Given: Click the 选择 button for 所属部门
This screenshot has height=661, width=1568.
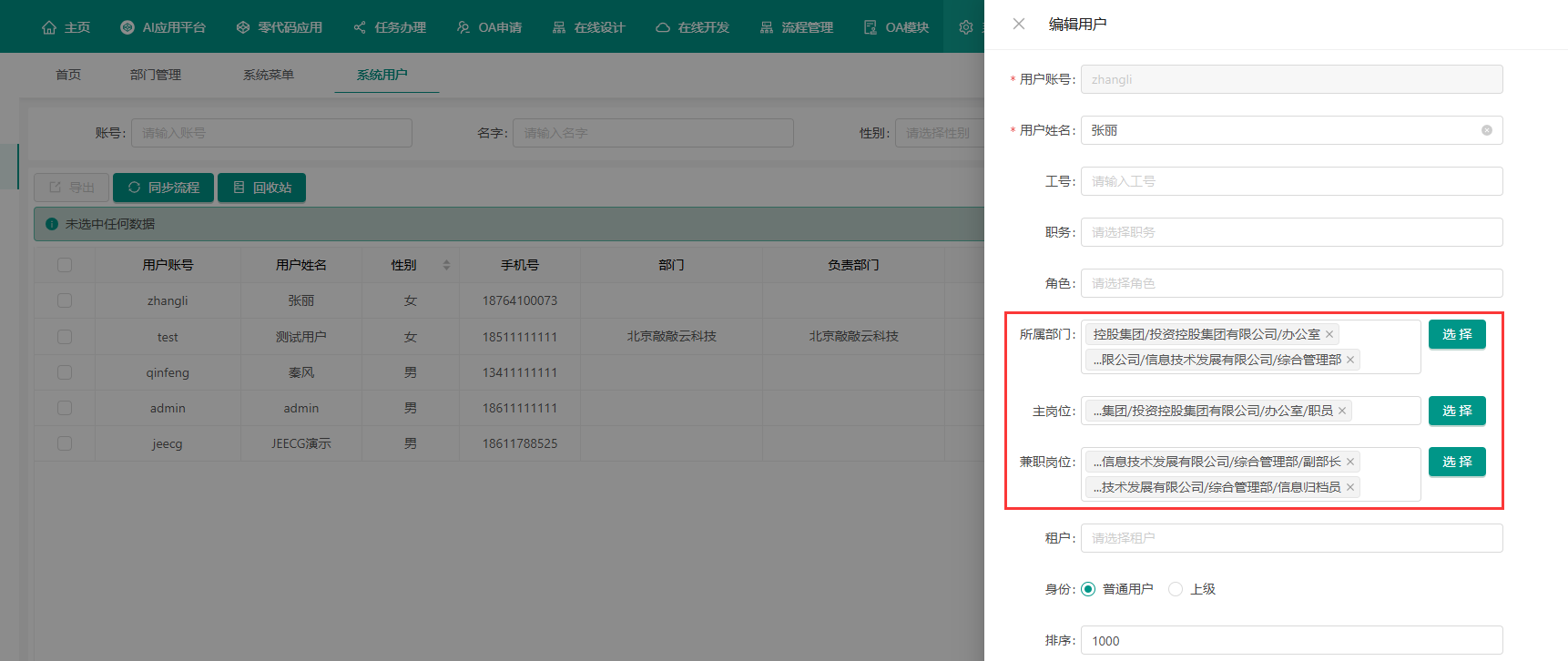Looking at the screenshot, I should (x=1457, y=334).
